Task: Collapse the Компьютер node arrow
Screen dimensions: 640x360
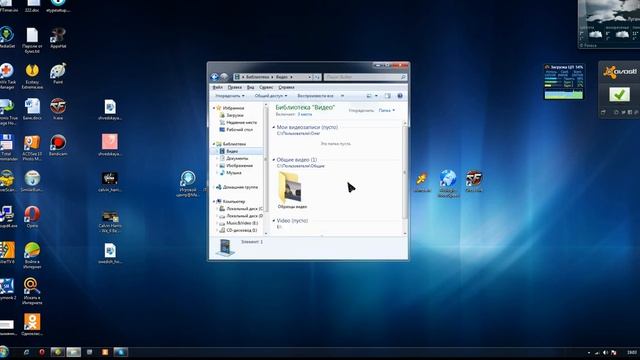Action: tap(214, 202)
